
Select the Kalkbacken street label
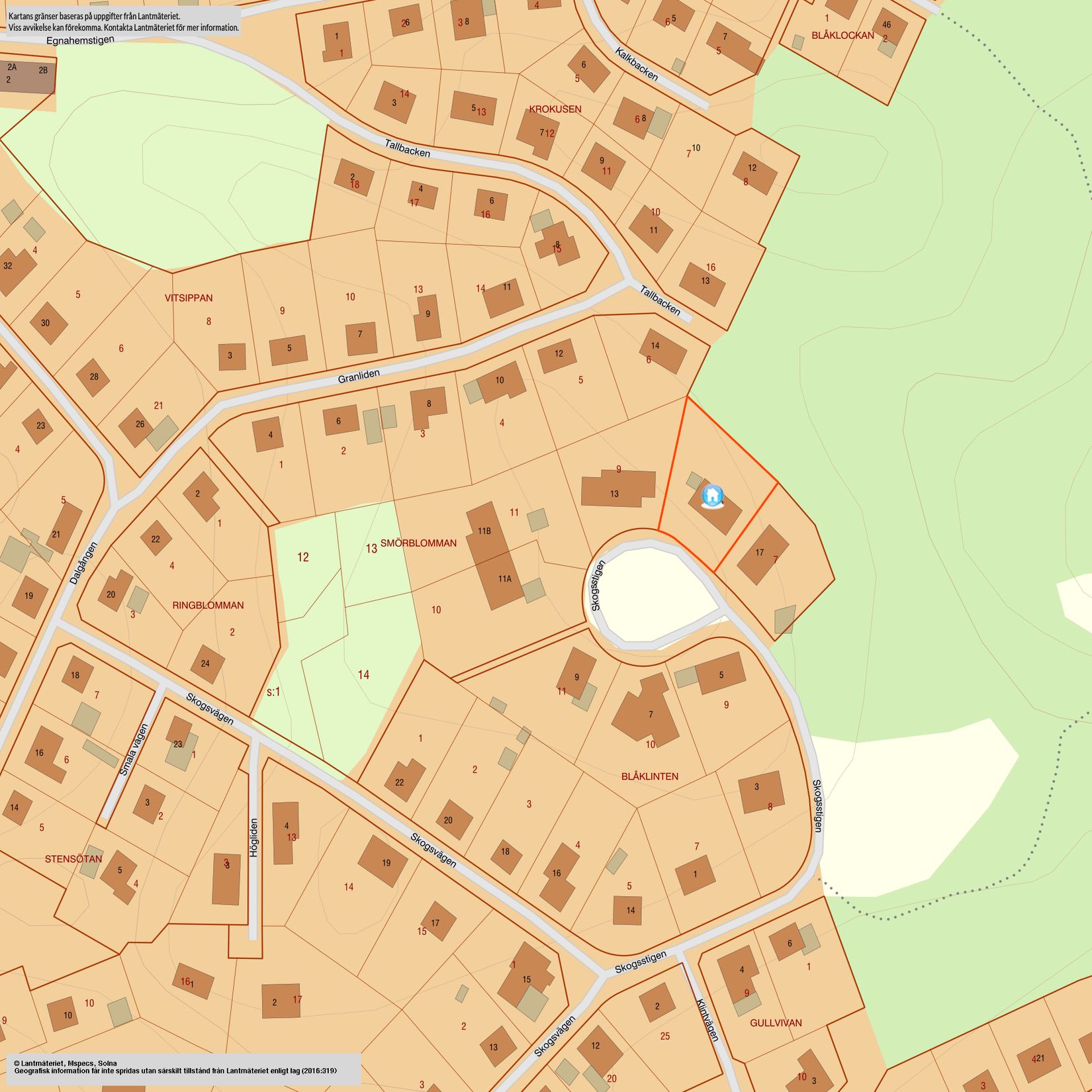(637, 64)
